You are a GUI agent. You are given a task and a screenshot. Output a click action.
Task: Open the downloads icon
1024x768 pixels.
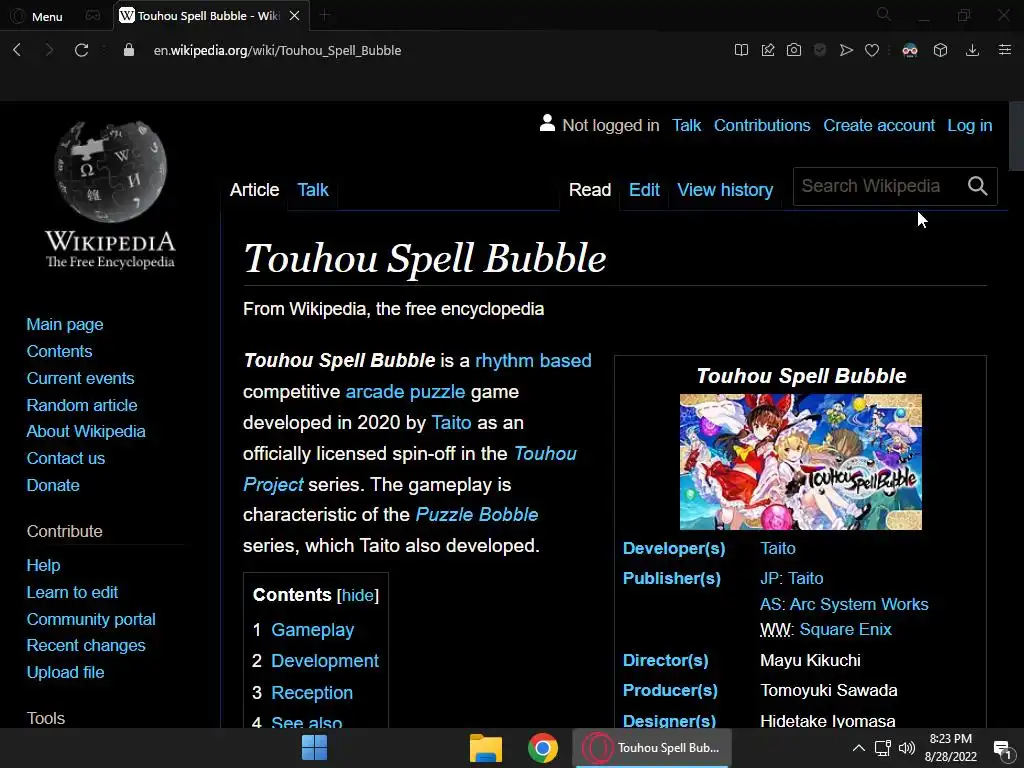coord(972,50)
